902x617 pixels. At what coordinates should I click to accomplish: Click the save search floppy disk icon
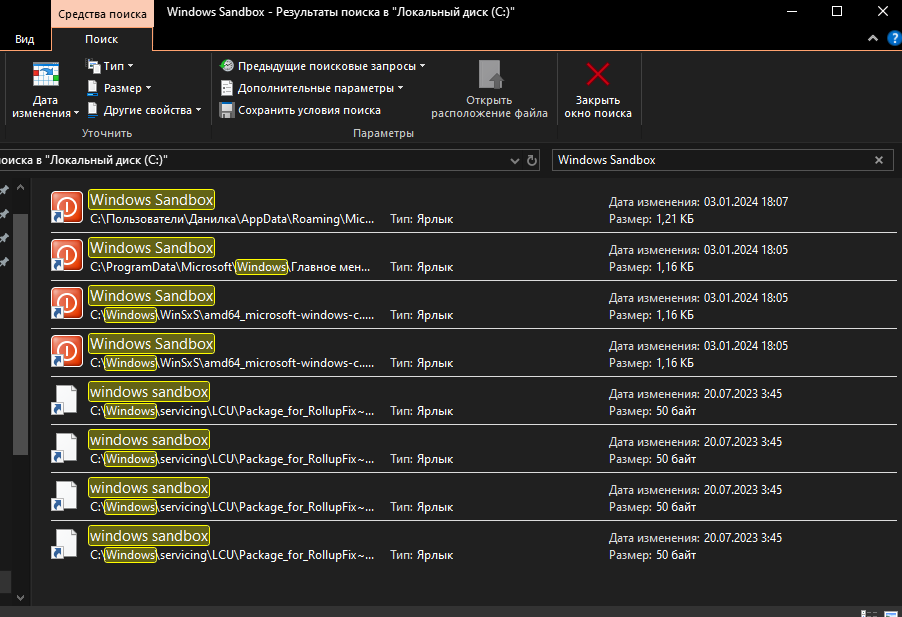tap(227, 110)
